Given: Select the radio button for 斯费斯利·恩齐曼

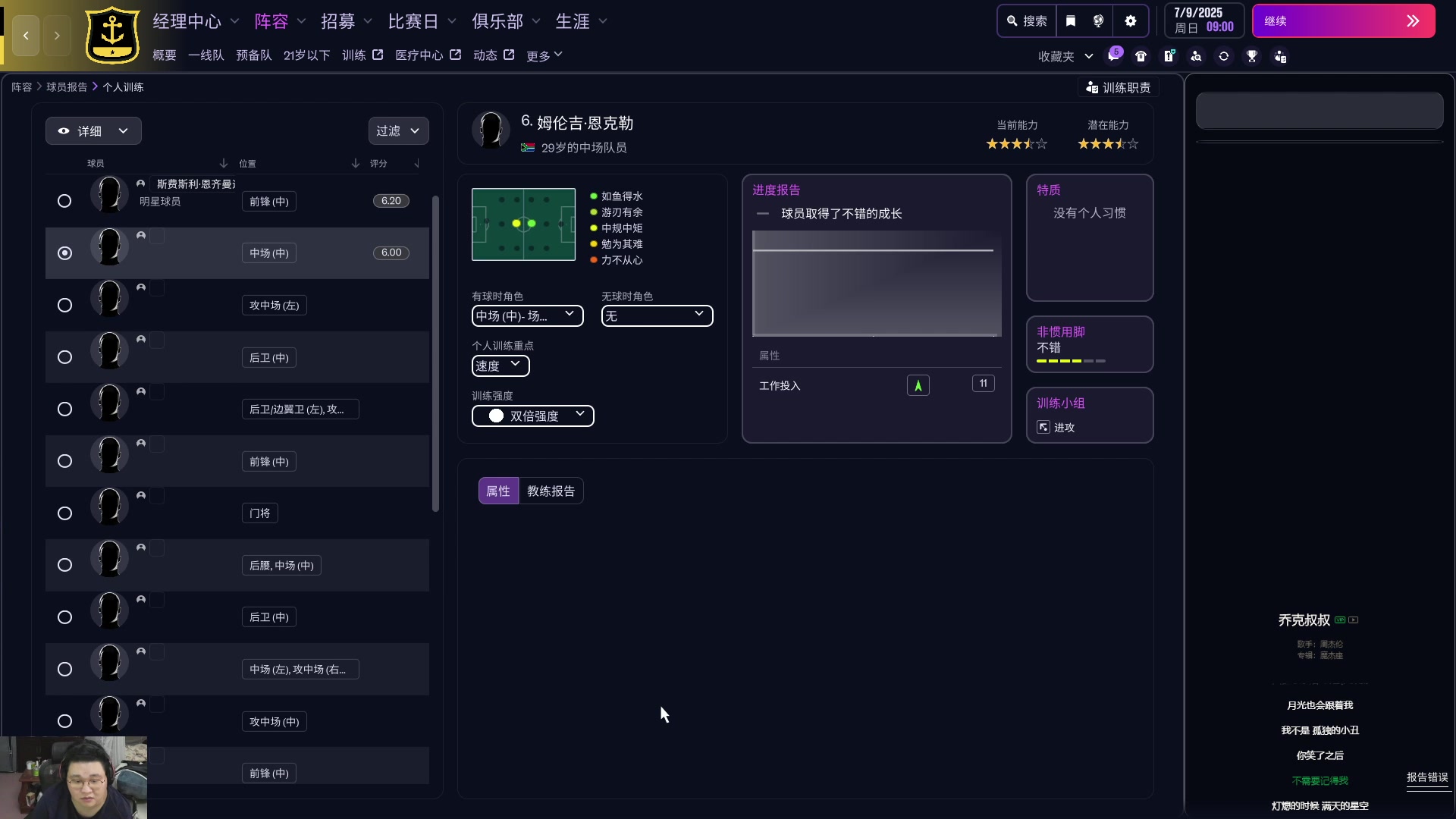Looking at the screenshot, I should 64,201.
